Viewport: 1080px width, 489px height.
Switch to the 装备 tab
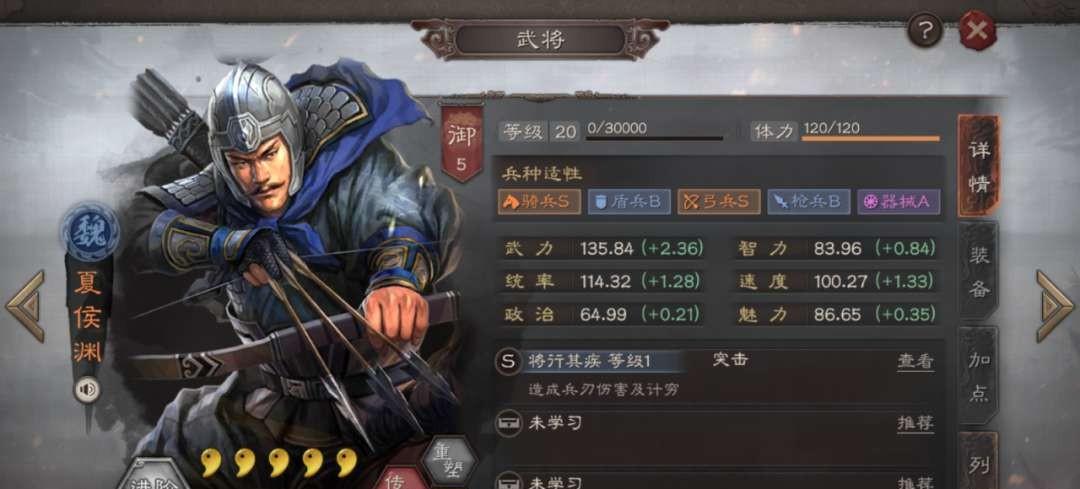point(979,271)
